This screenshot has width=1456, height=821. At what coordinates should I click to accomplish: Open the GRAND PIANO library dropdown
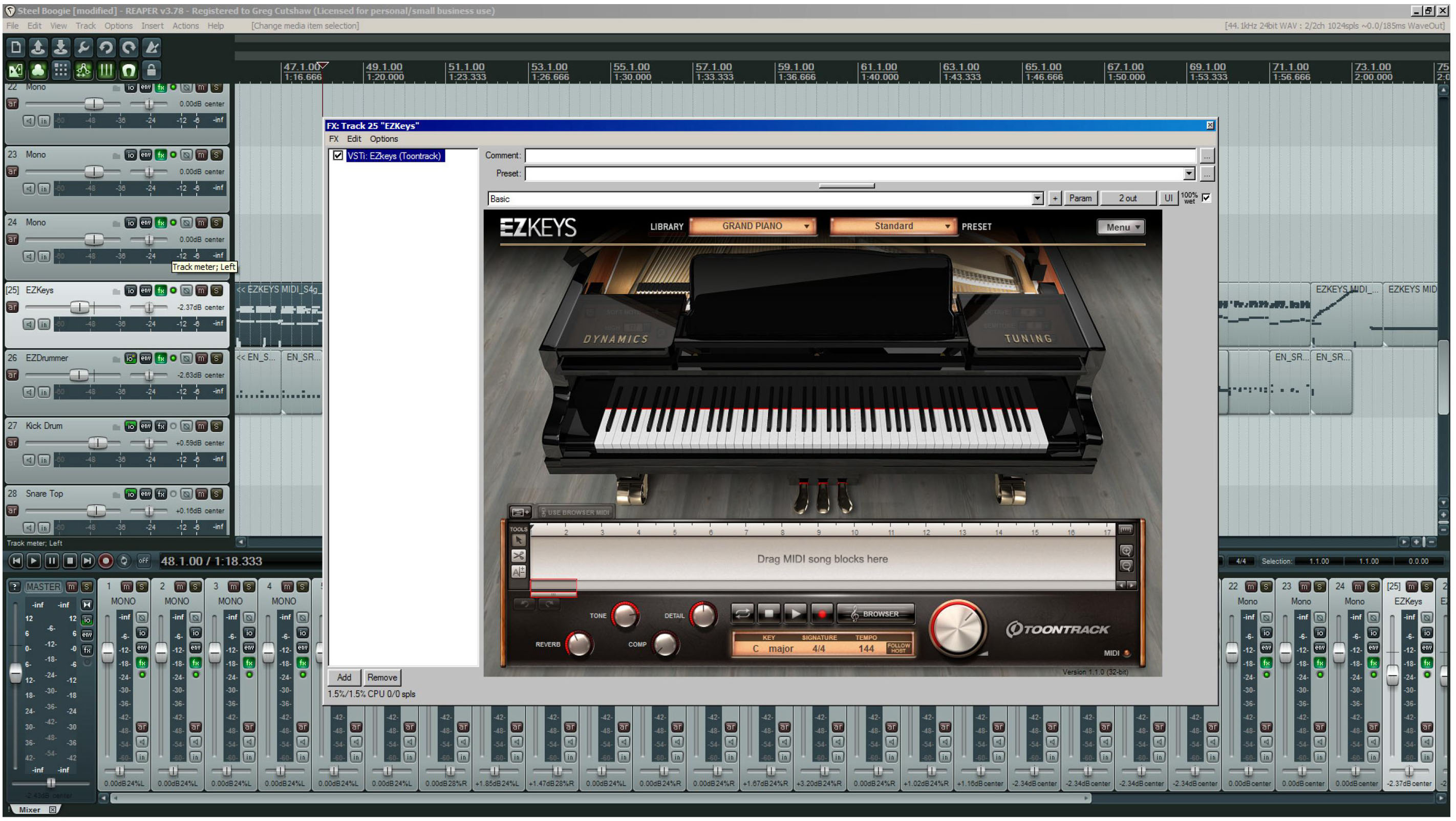753,226
